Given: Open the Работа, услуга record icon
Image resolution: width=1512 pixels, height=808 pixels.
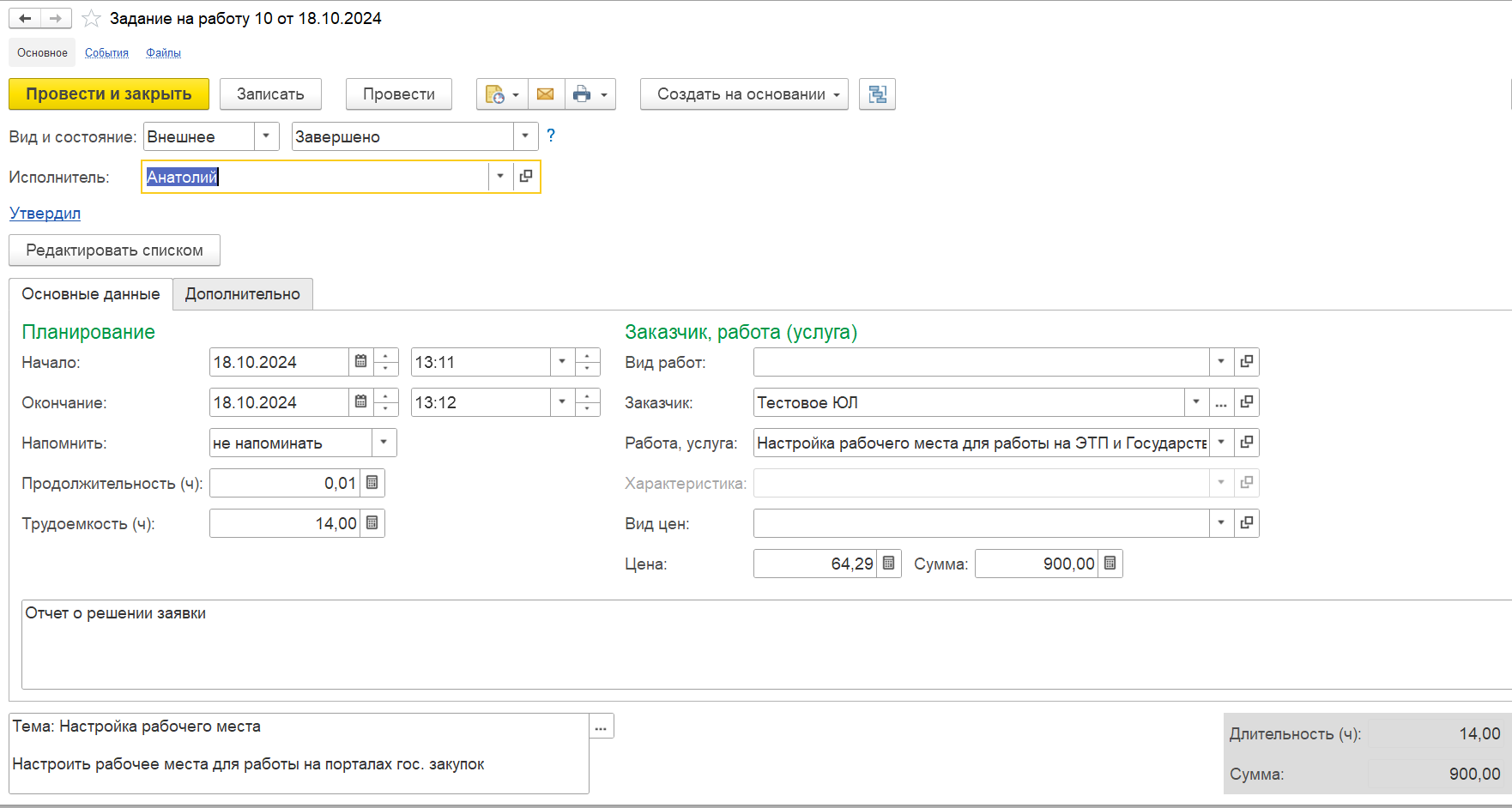Looking at the screenshot, I should (1247, 443).
